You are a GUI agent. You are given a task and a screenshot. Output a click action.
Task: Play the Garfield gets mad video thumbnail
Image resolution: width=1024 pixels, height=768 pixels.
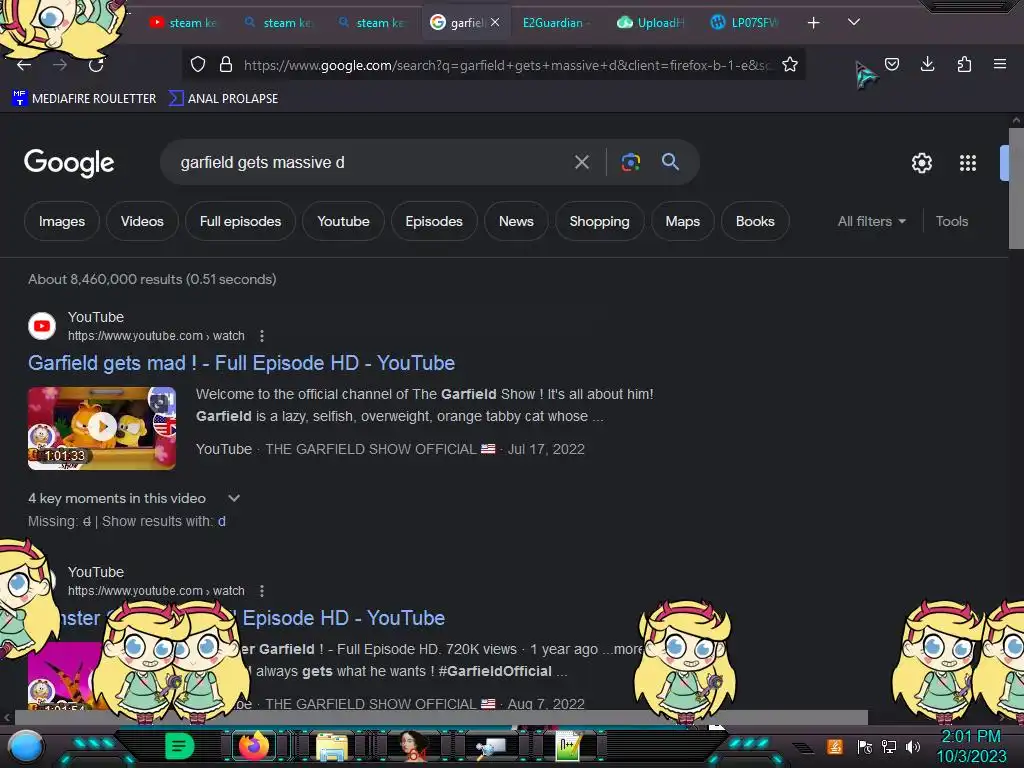click(x=102, y=428)
